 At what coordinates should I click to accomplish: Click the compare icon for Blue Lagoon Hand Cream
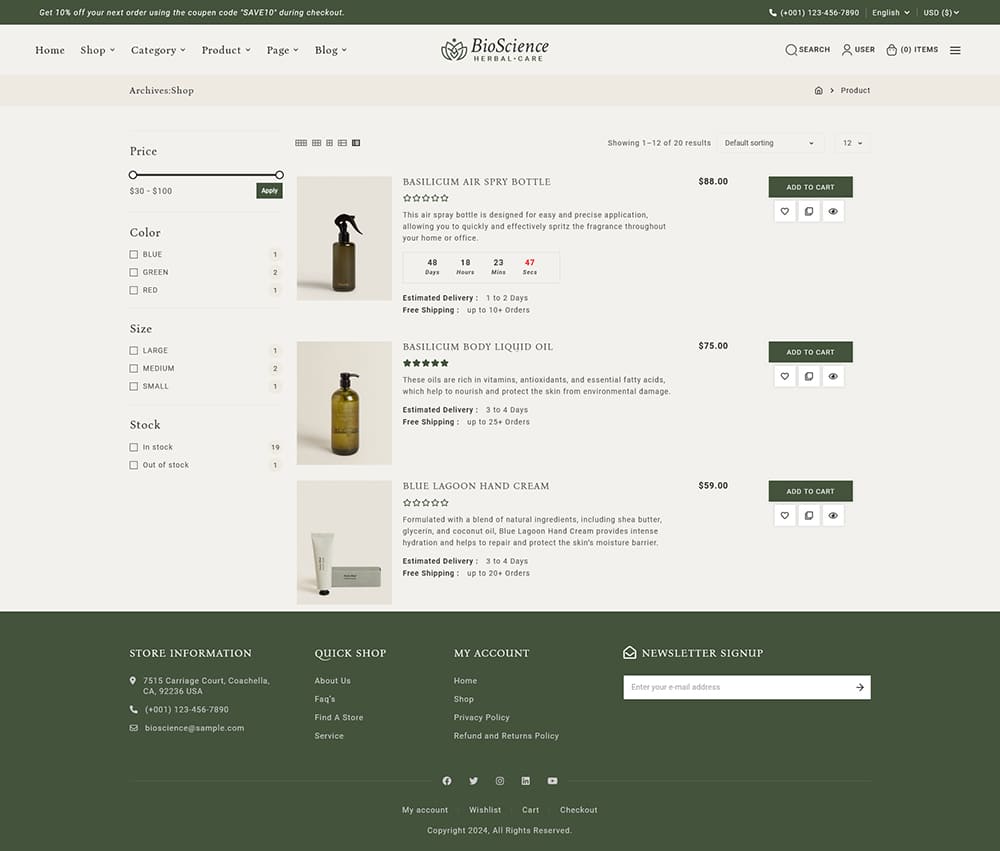pyautogui.click(x=809, y=515)
